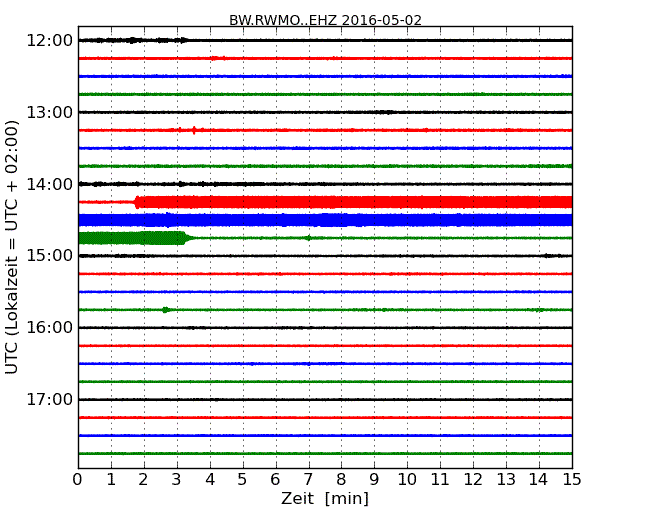Viewport: 650px width, 520px height.
Task: Click the 12:00 y-axis time label
Action: click(49, 41)
